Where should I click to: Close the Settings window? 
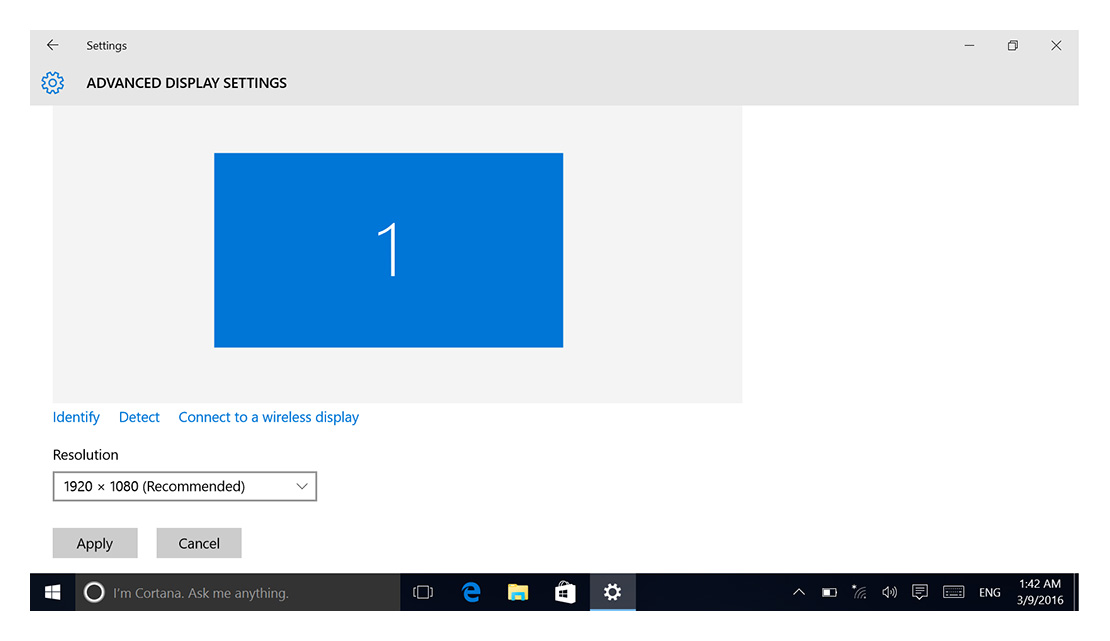pos(1056,45)
